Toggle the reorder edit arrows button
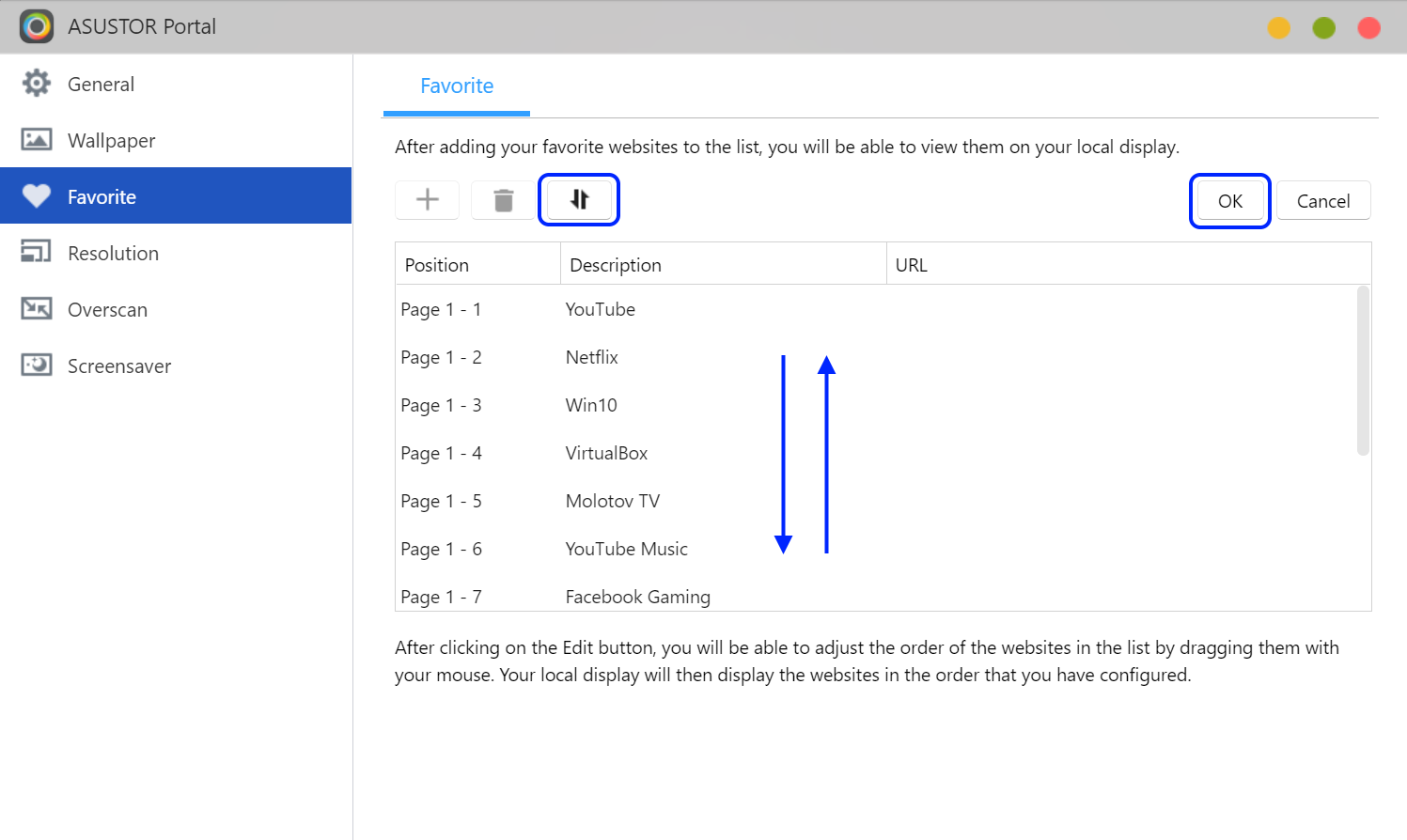1407x840 pixels. tap(579, 199)
